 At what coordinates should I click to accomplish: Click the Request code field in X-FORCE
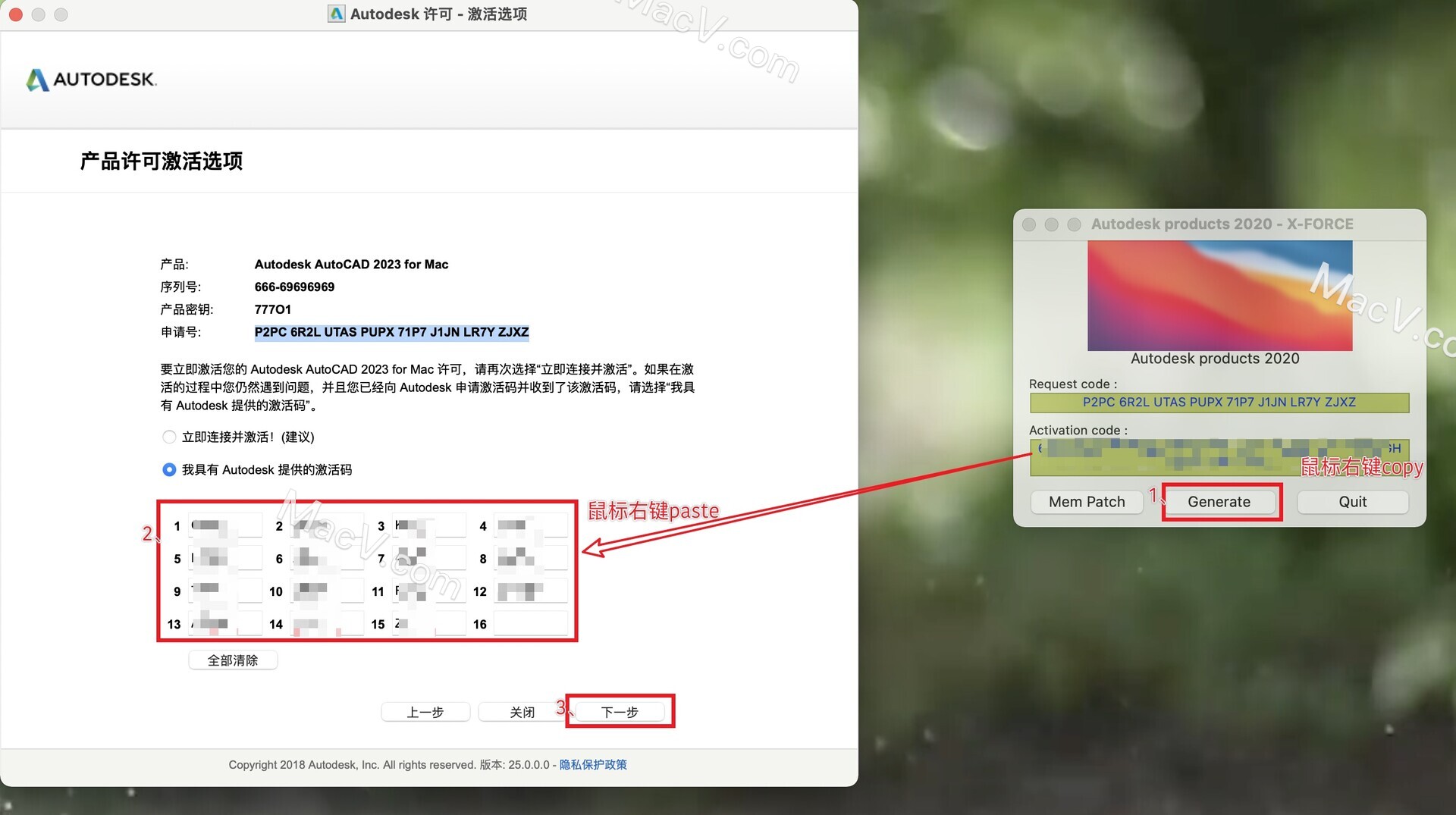(x=1219, y=403)
